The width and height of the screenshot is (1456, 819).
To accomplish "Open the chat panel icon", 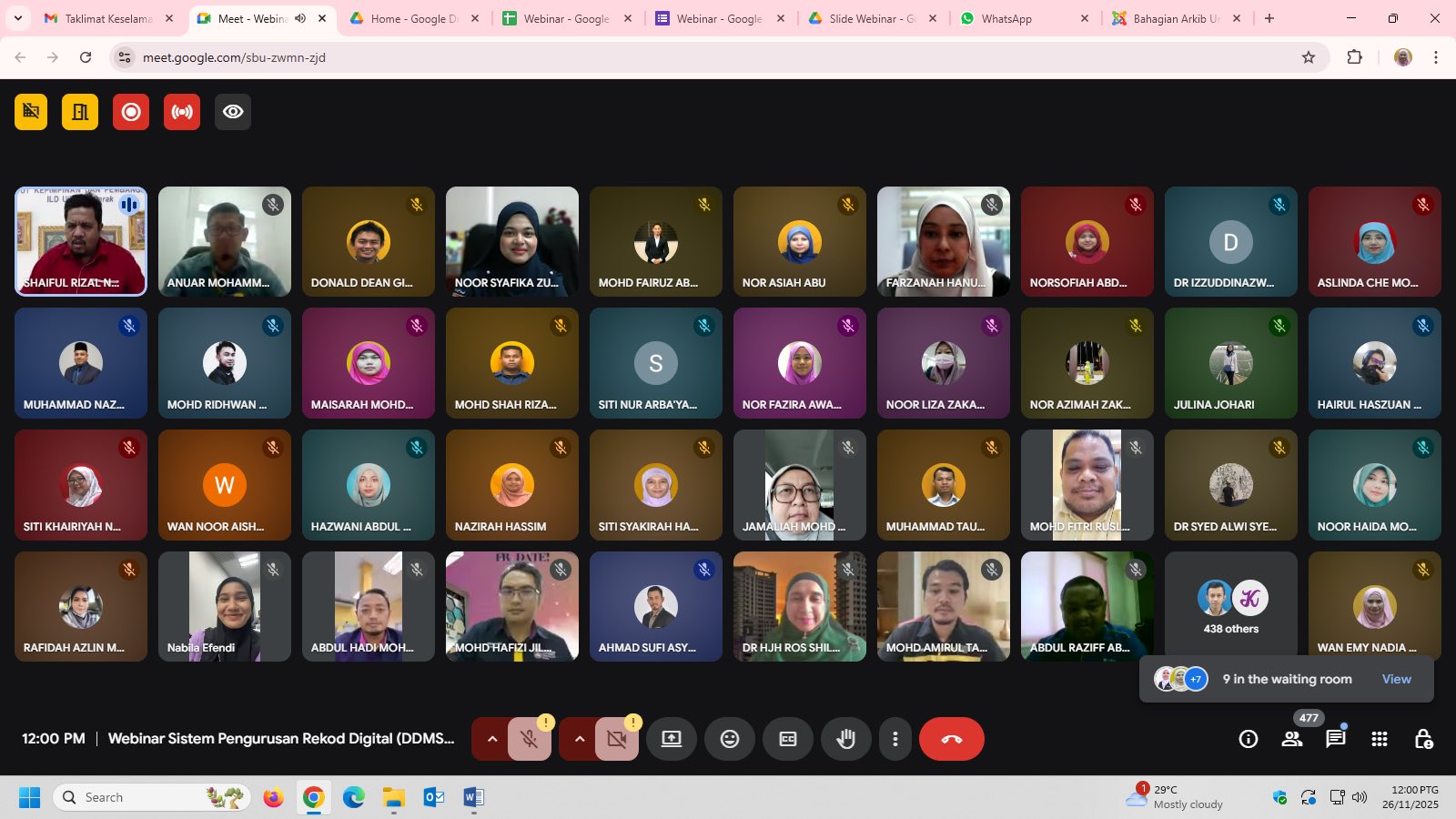I will [1335, 739].
